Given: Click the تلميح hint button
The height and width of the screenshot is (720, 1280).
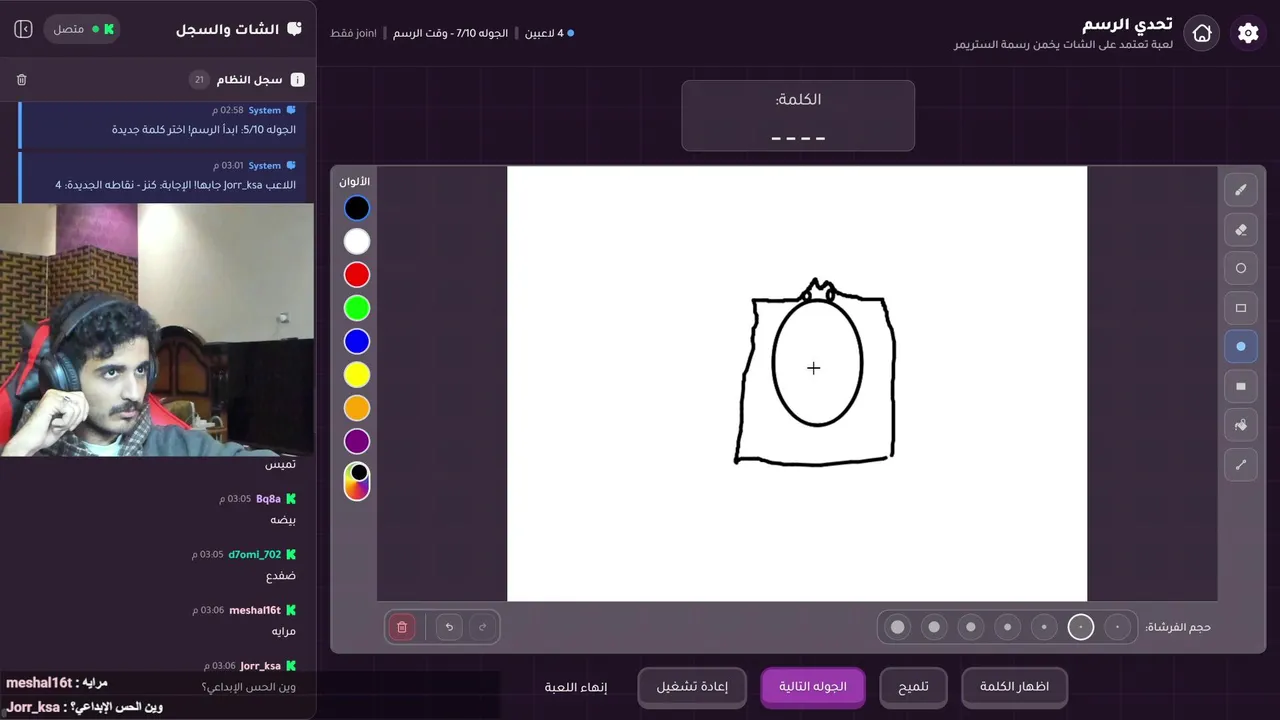Looking at the screenshot, I should (913, 687).
